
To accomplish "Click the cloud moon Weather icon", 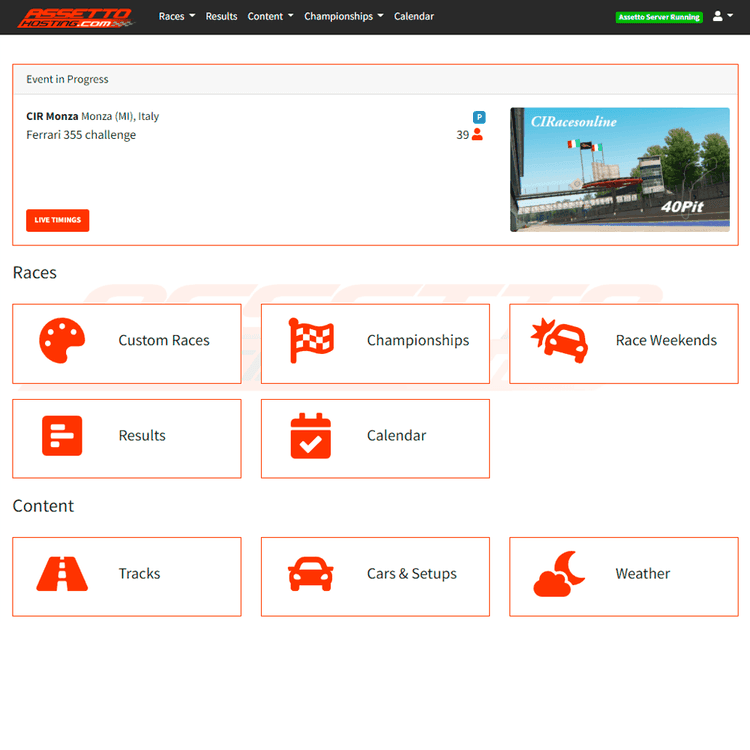I will [x=559, y=574].
